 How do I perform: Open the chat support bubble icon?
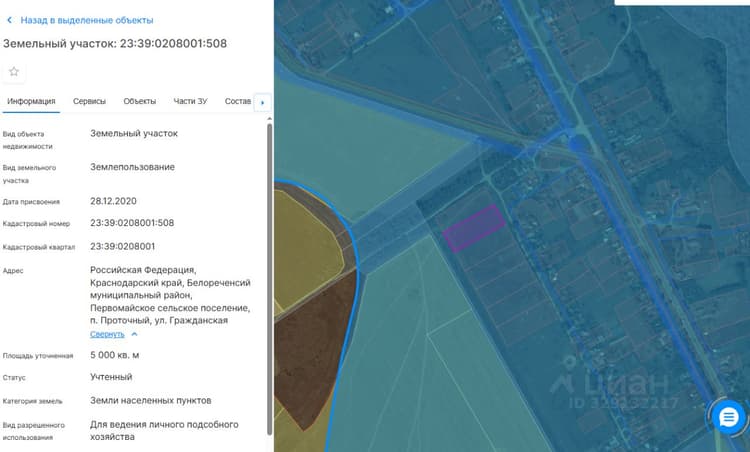[728, 417]
